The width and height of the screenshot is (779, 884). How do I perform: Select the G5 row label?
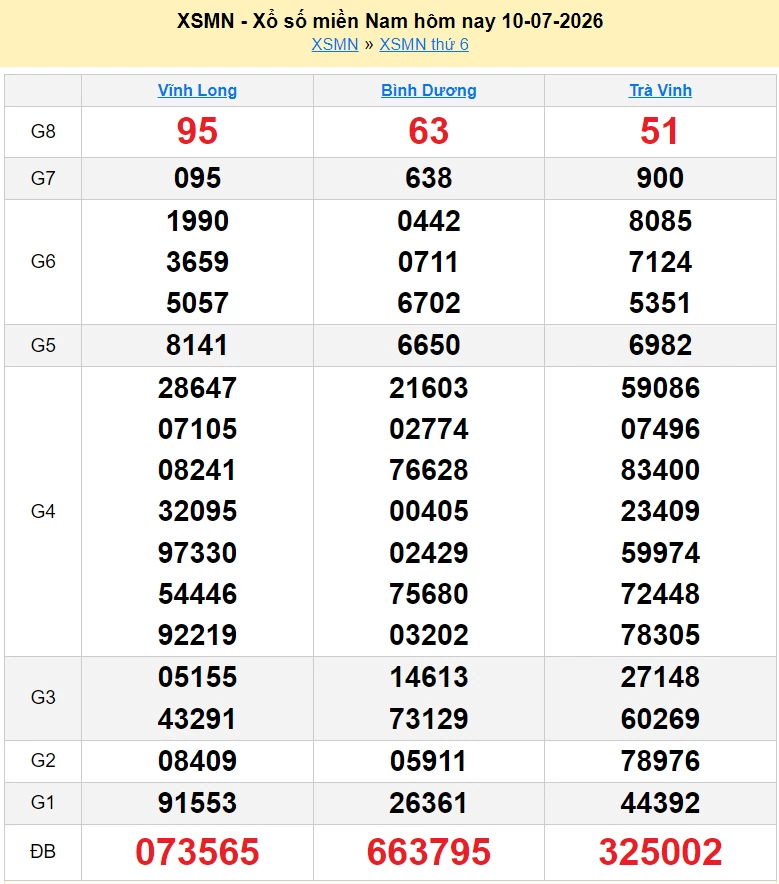(43, 345)
